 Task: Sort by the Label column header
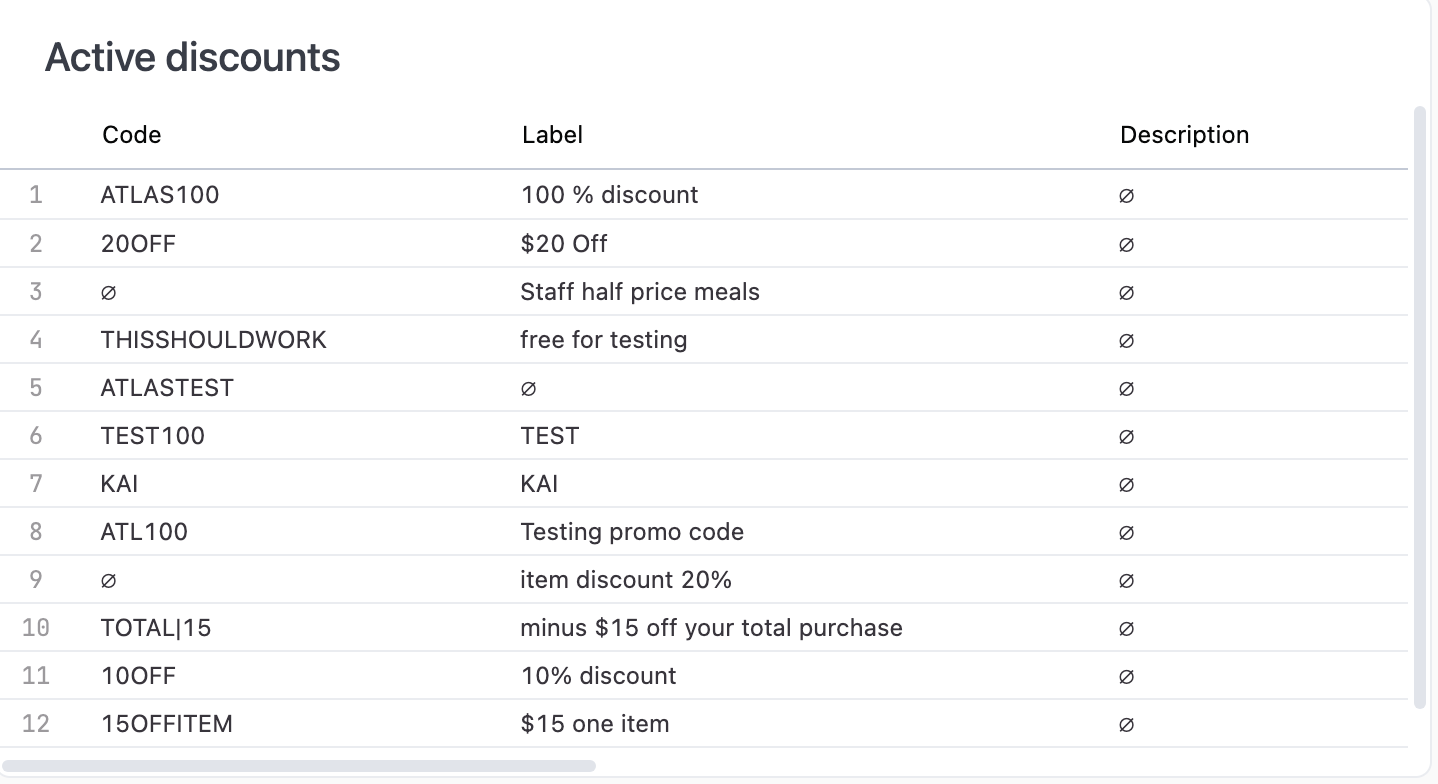pyautogui.click(x=552, y=134)
